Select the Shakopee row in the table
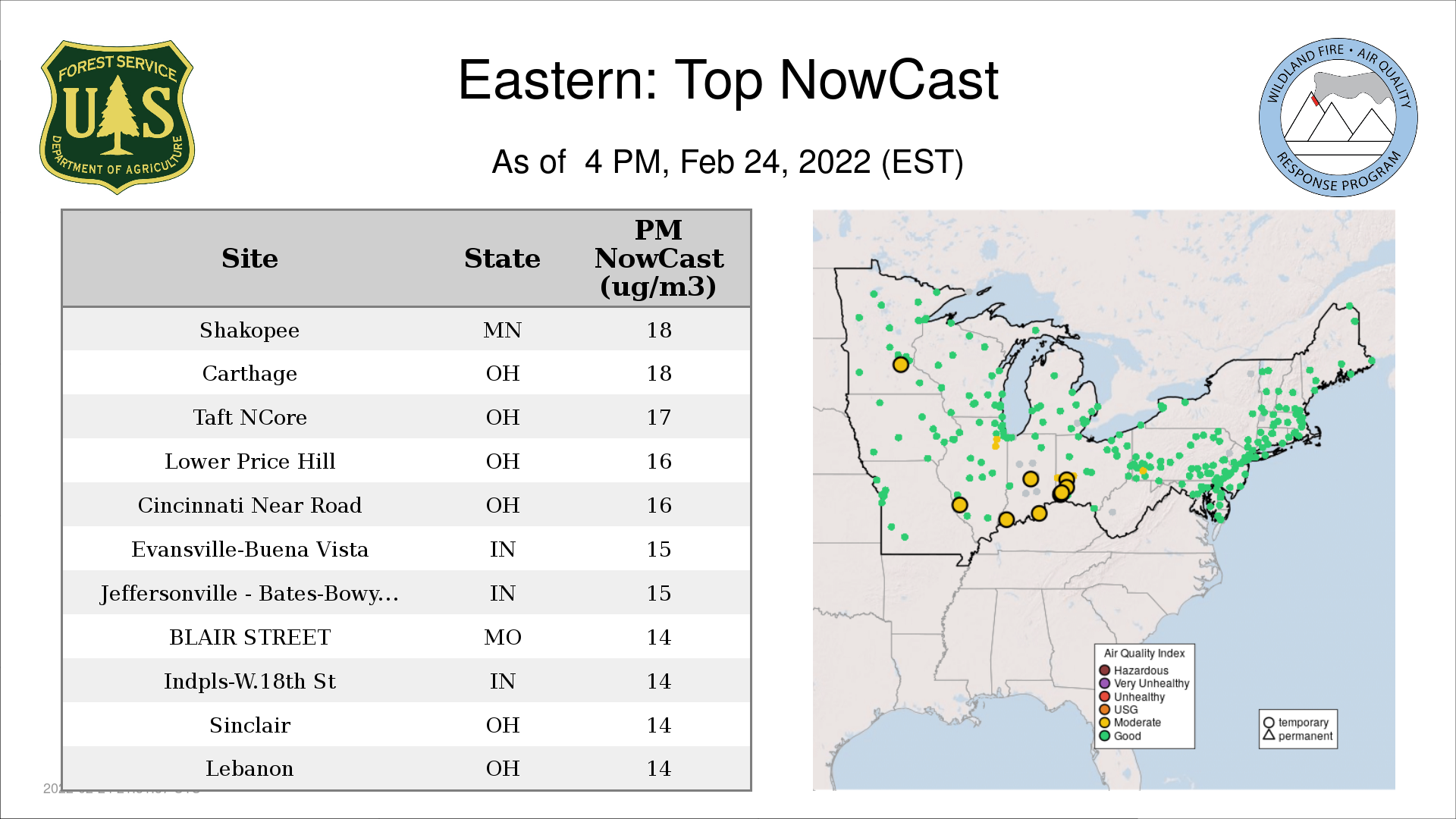This screenshot has height=819, width=1456. 406,330
